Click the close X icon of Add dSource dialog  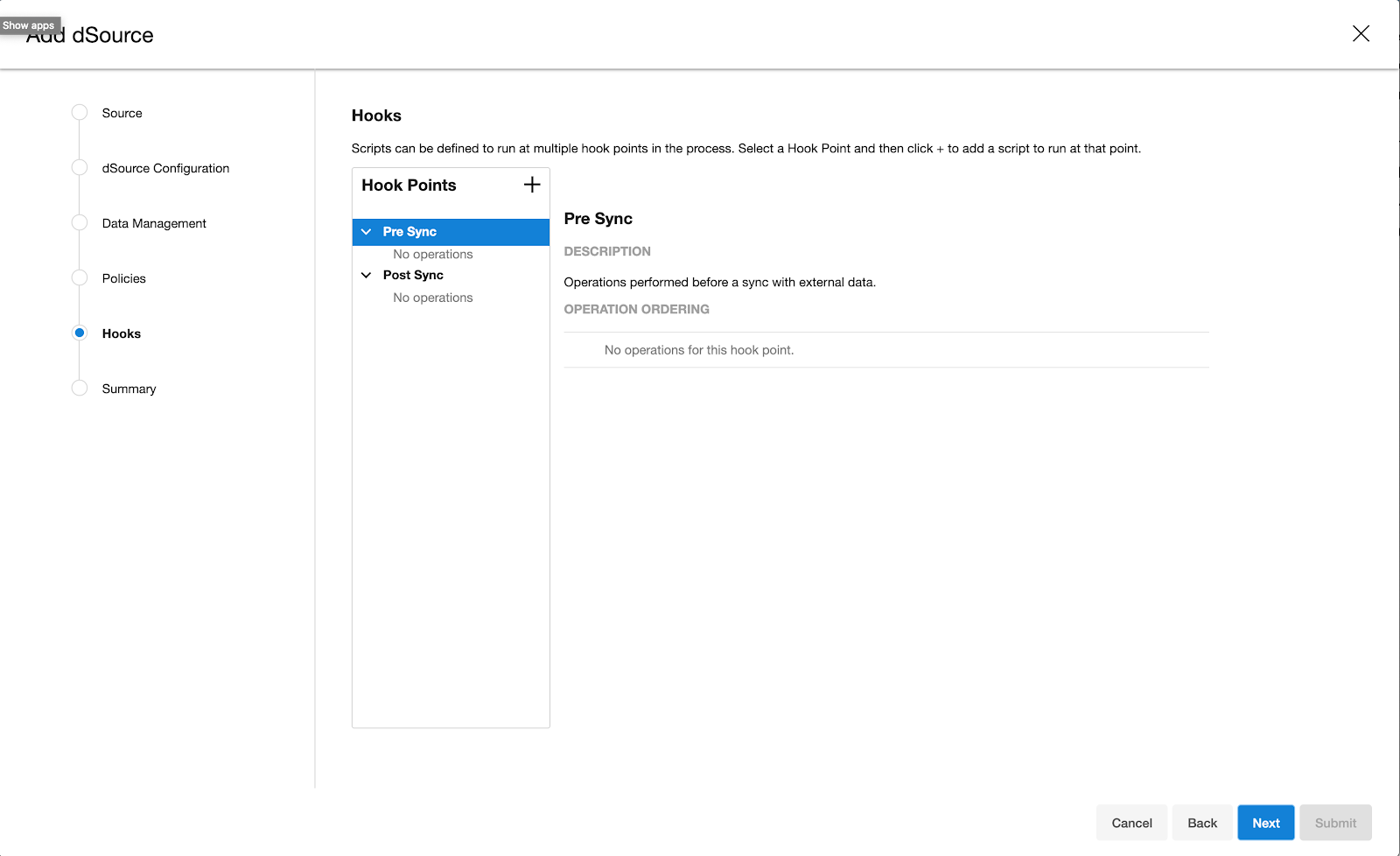[1361, 33]
